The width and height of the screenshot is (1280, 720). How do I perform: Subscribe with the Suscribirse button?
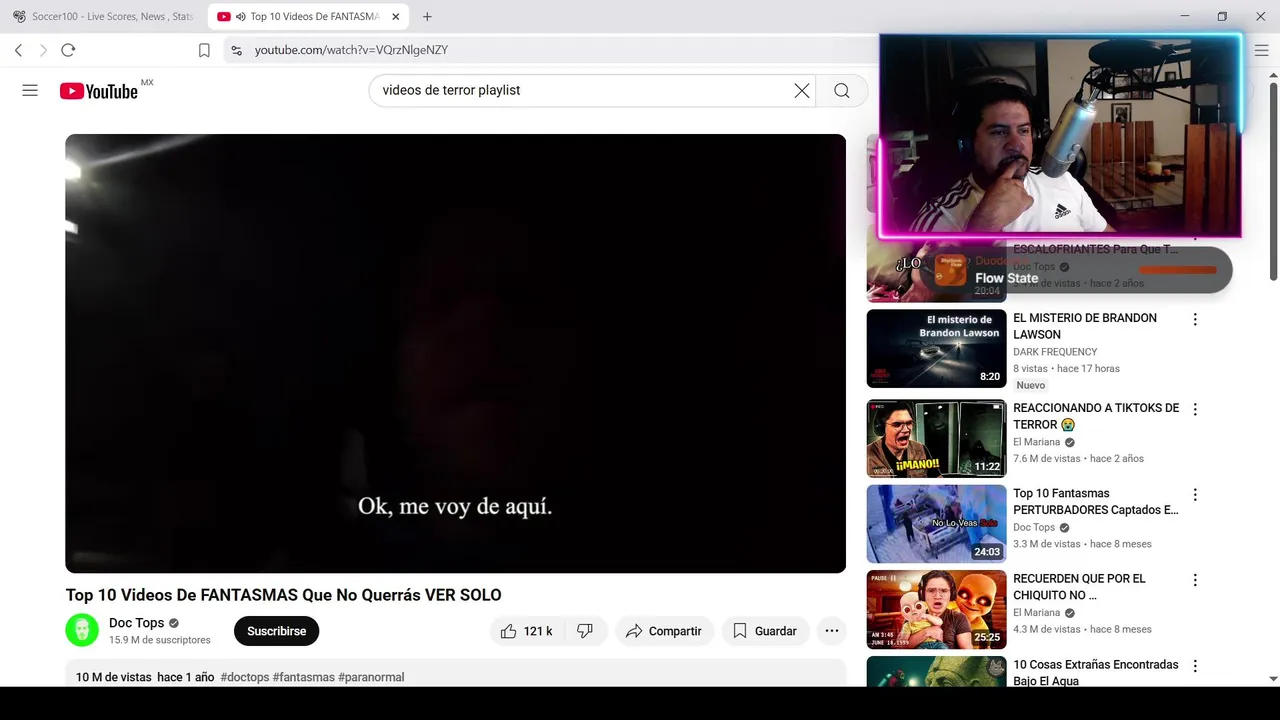276,631
